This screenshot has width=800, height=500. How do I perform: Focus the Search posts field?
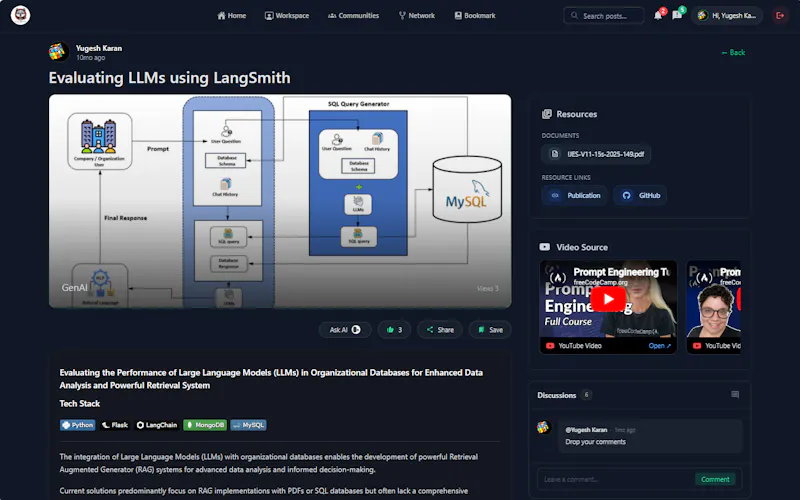tap(604, 16)
